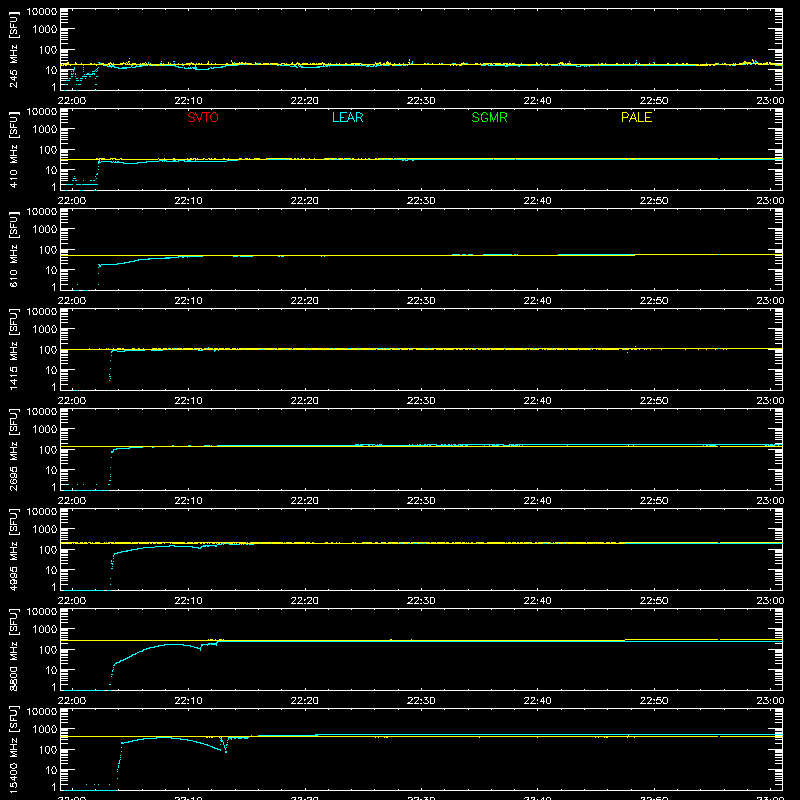Select the 2695 MHz [SFU] axis title
The image size is (800, 800).
[x=13, y=449]
